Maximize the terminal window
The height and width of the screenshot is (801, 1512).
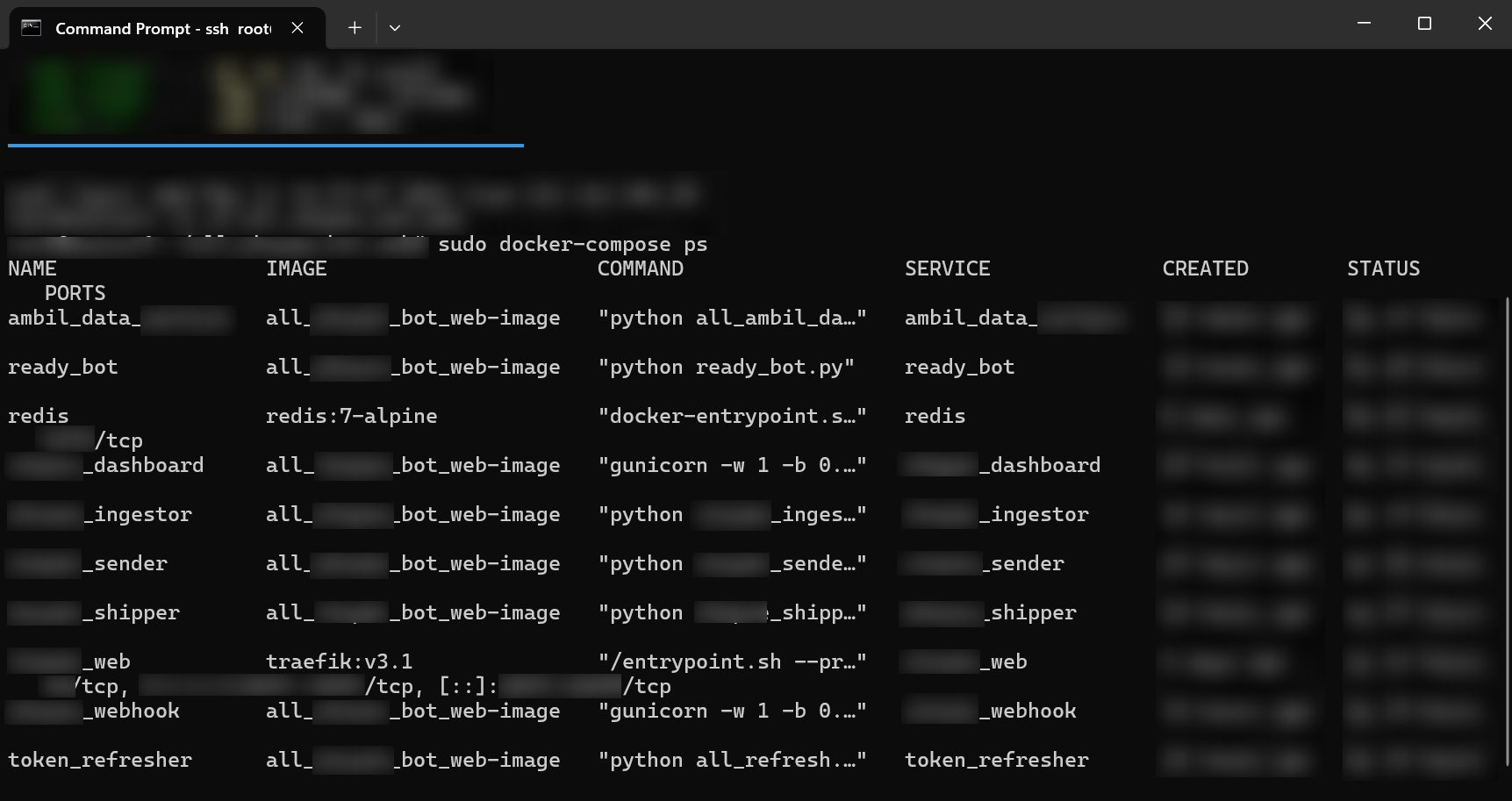1424,24
